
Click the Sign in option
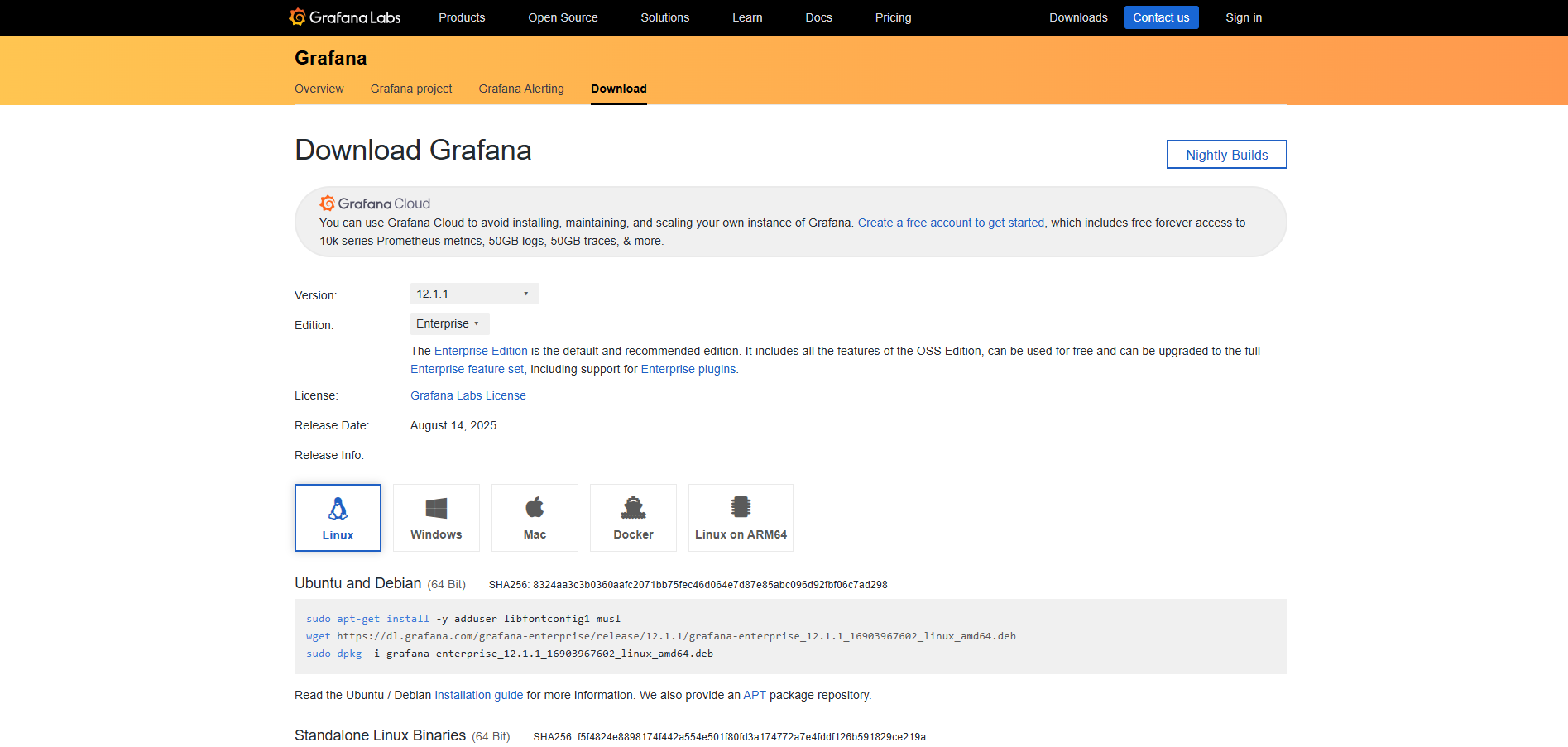click(1243, 17)
